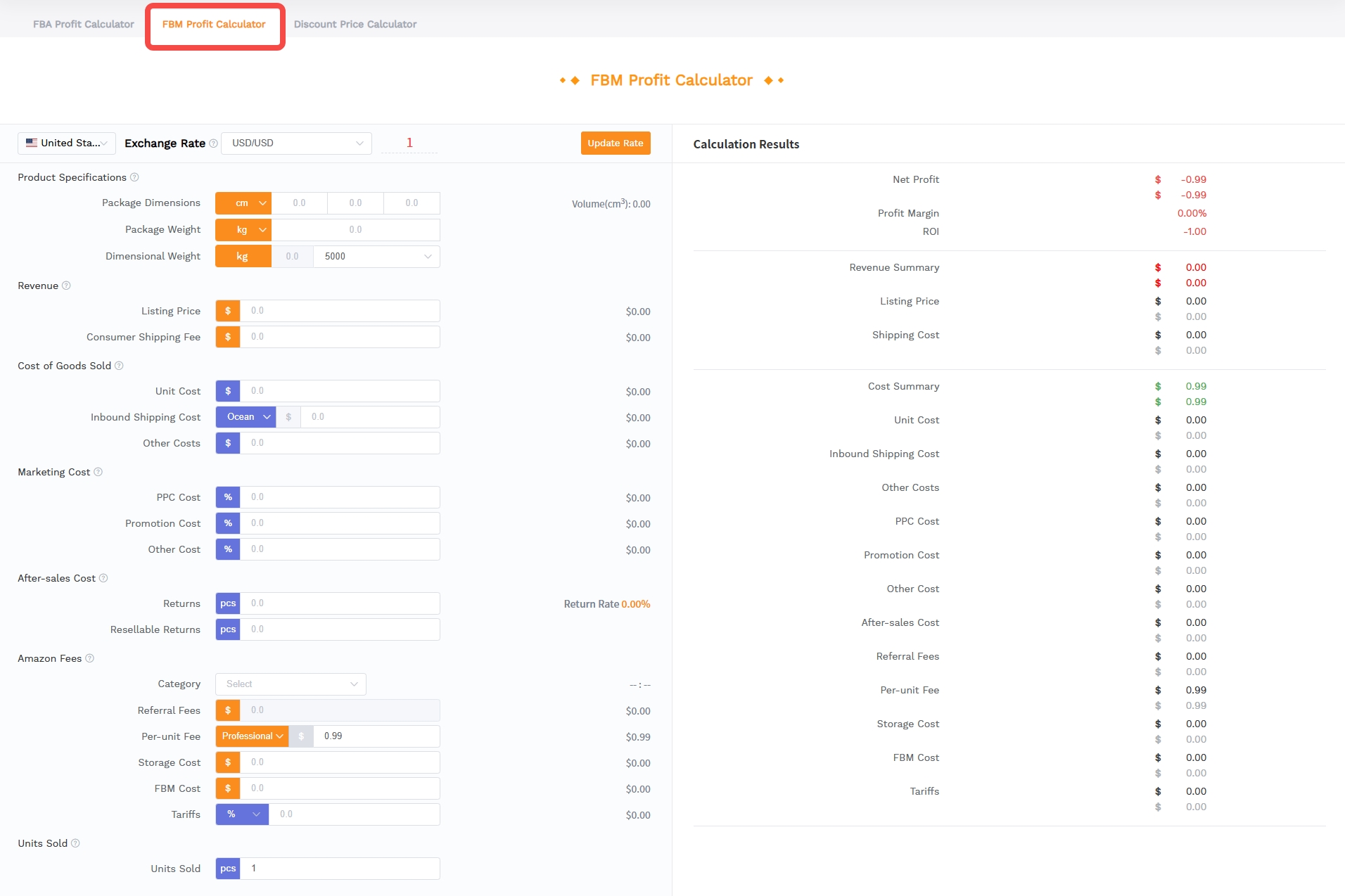The height and width of the screenshot is (896, 1345).
Task: Click help icon beside After-sales Cost
Action: coord(103,578)
